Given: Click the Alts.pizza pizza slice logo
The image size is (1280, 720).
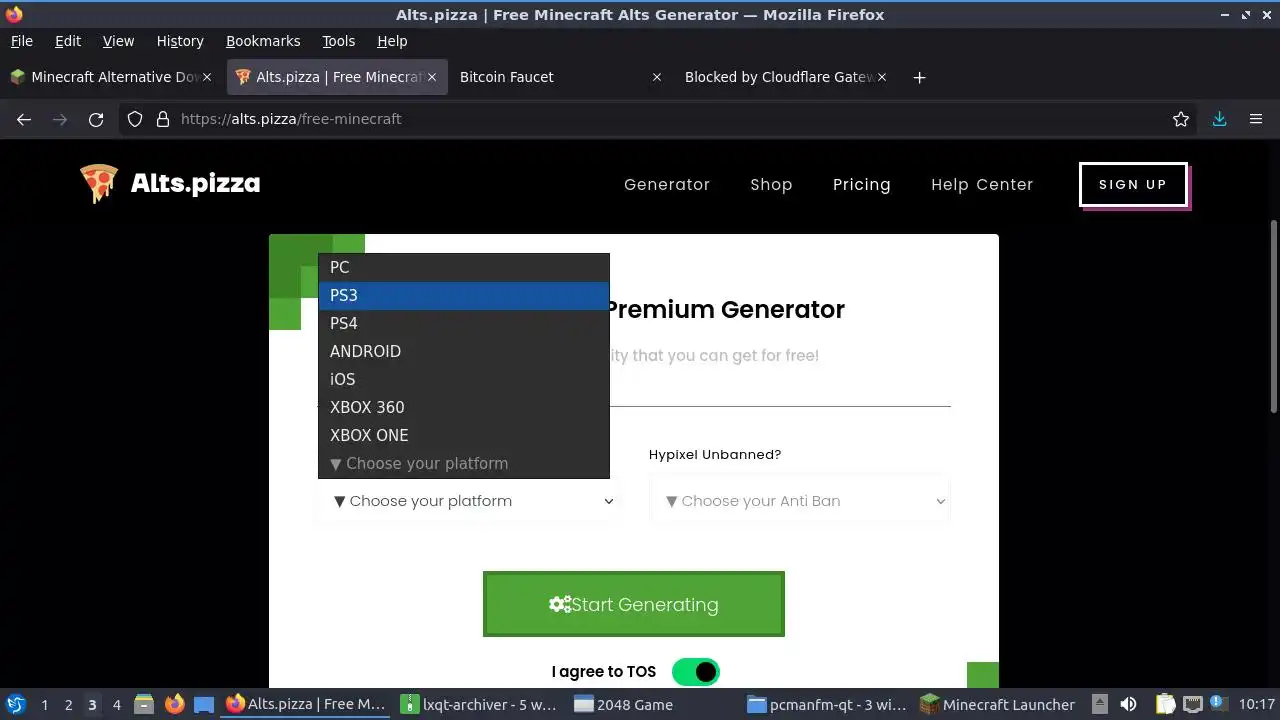Looking at the screenshot, I should (x=99, y=184).
